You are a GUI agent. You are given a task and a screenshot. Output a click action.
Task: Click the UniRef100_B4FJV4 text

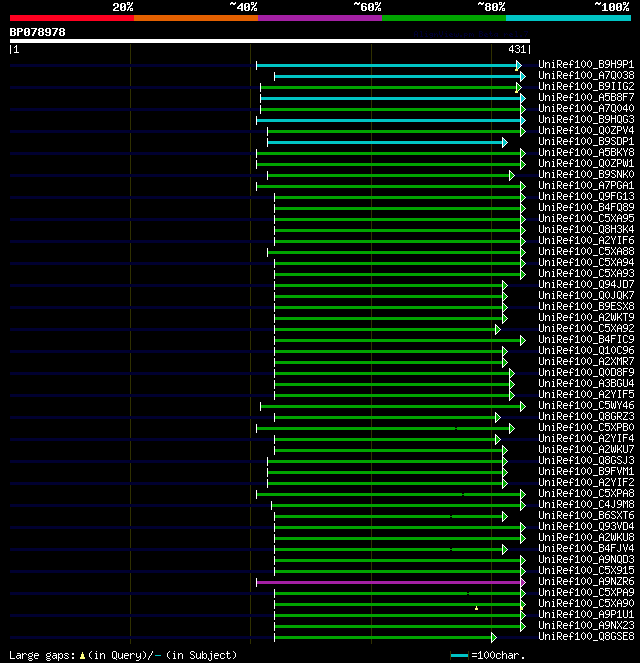point(586,548)
